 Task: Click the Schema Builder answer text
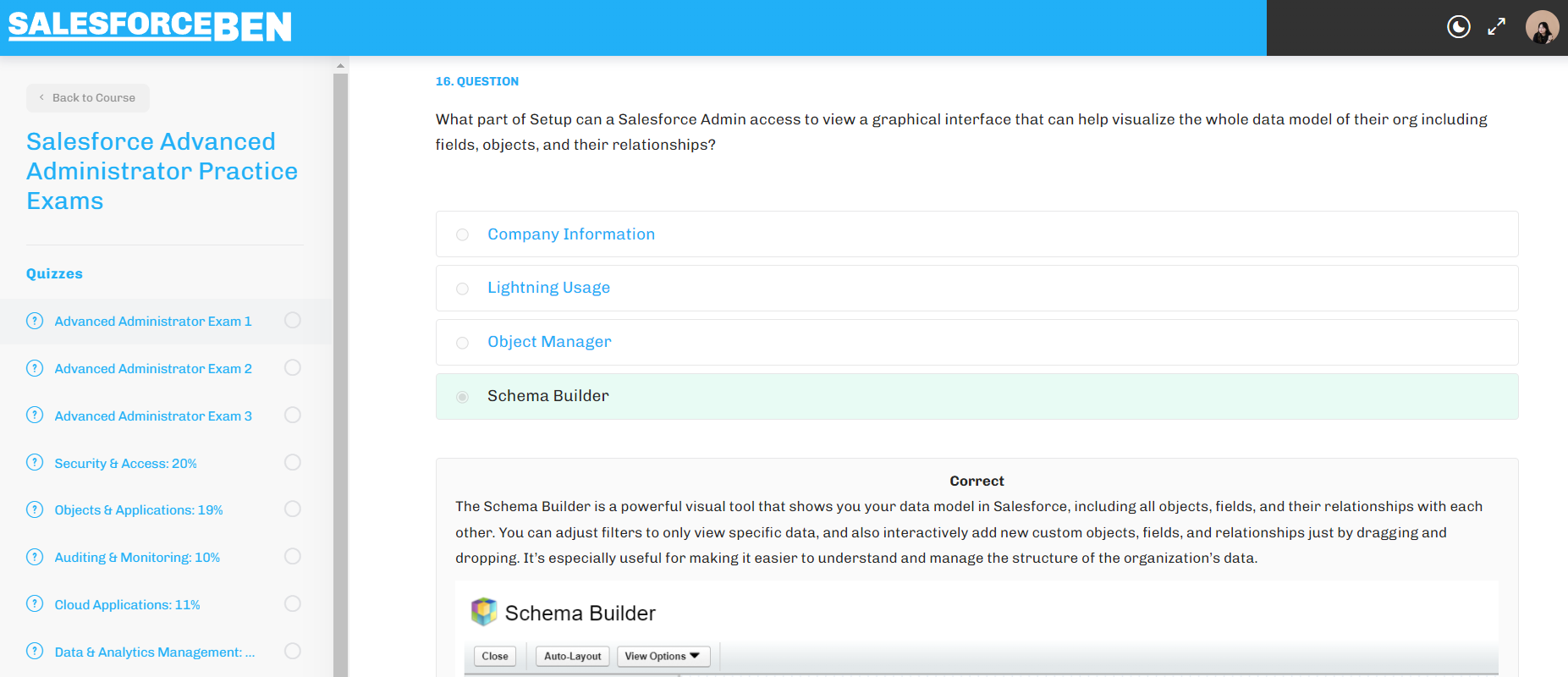[x=548, y=396]
